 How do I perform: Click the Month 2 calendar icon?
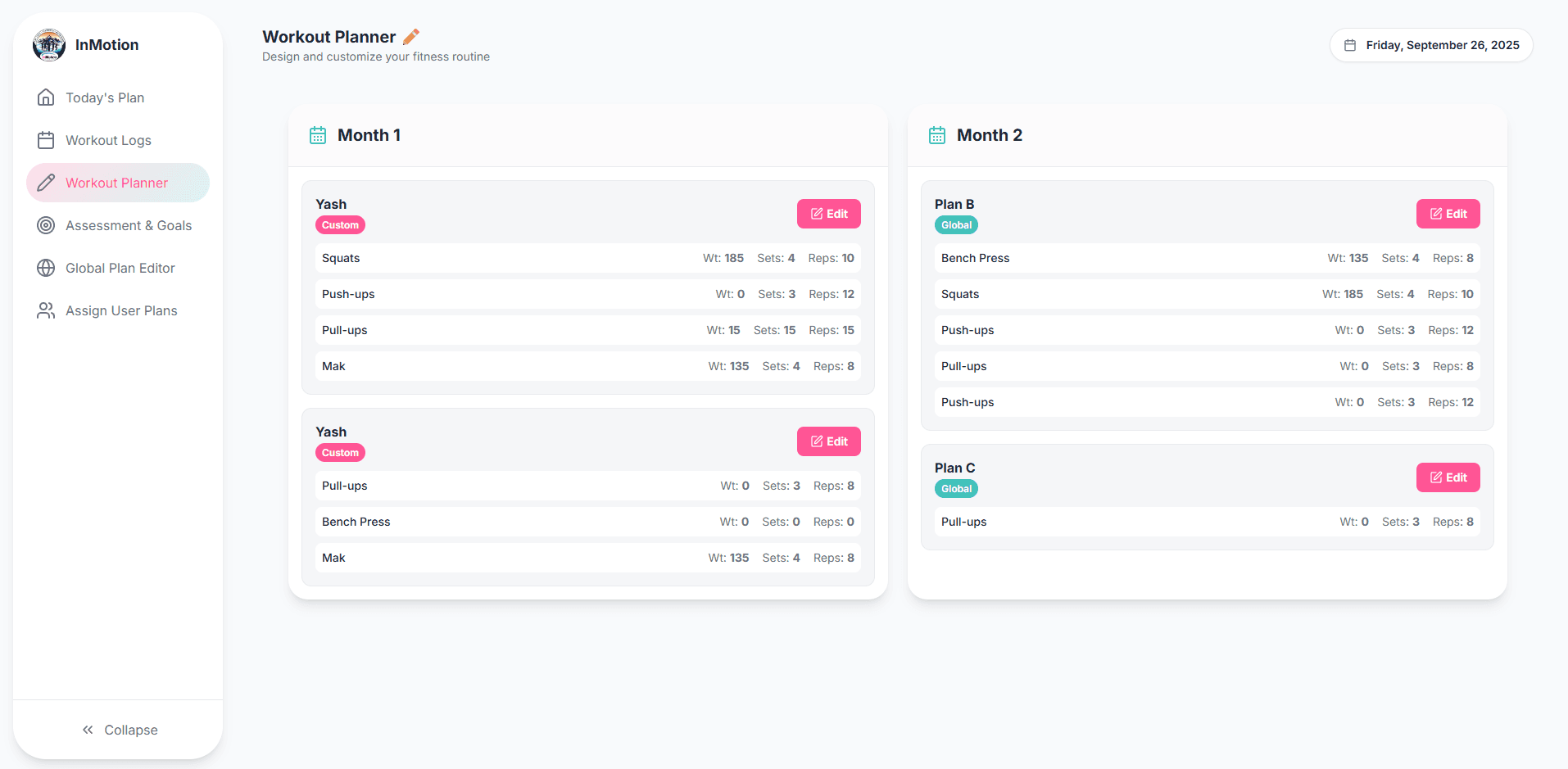click(937, 135)
